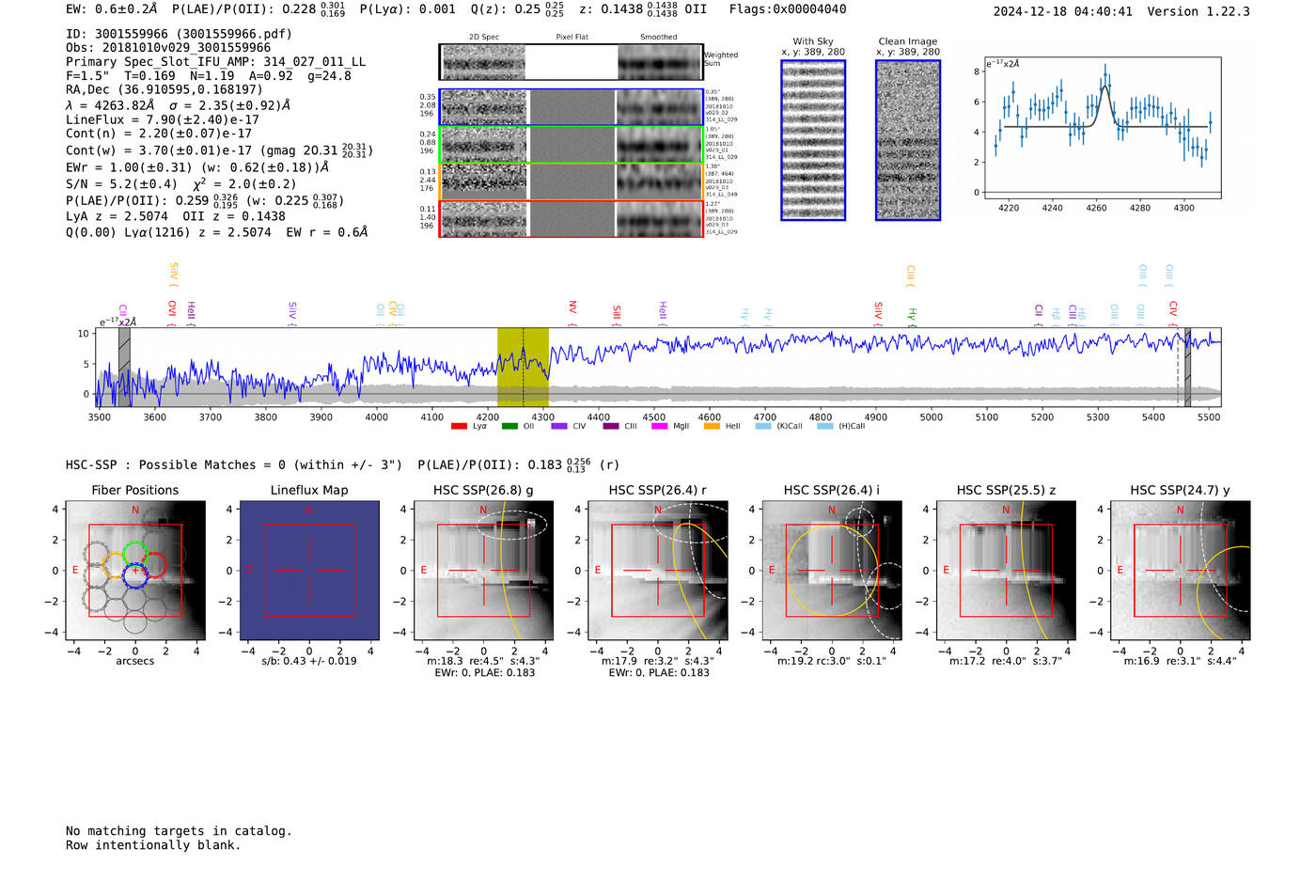Open the Lineflux Map panel
This screenshot has height=896, width=1316.
[x=309, y=571]
